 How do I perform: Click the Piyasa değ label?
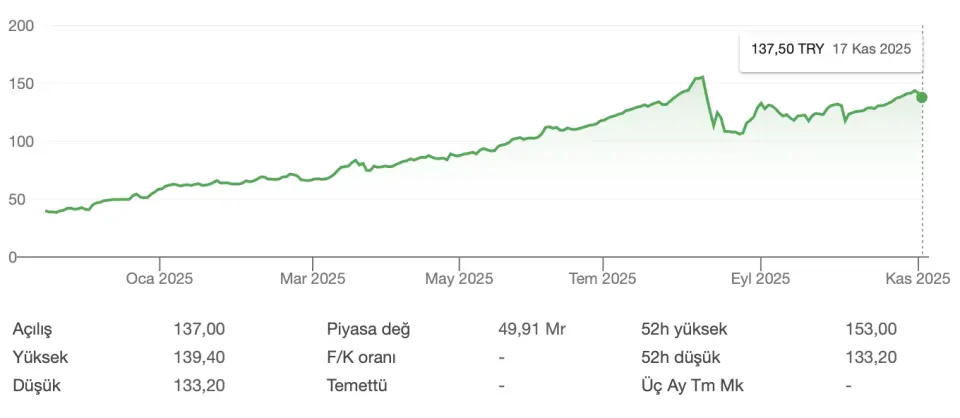click(x=368, y=329)
